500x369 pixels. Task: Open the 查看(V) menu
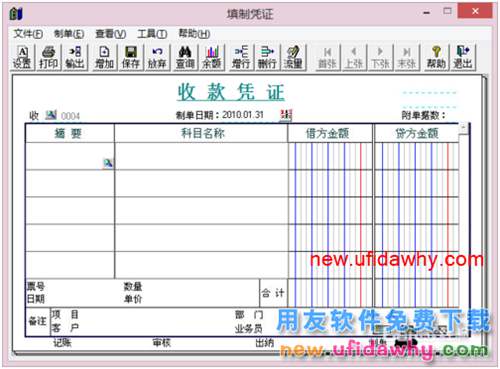(x=111, y=34)
